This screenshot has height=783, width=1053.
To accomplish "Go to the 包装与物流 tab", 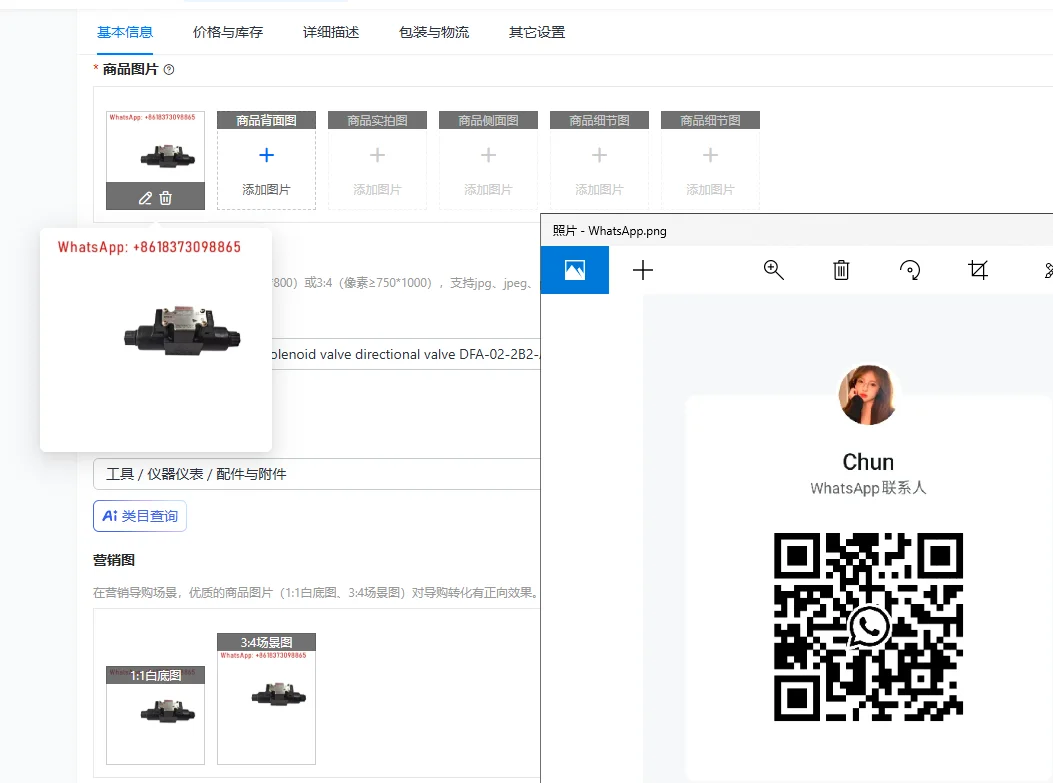I will click(x=434, y=32).
